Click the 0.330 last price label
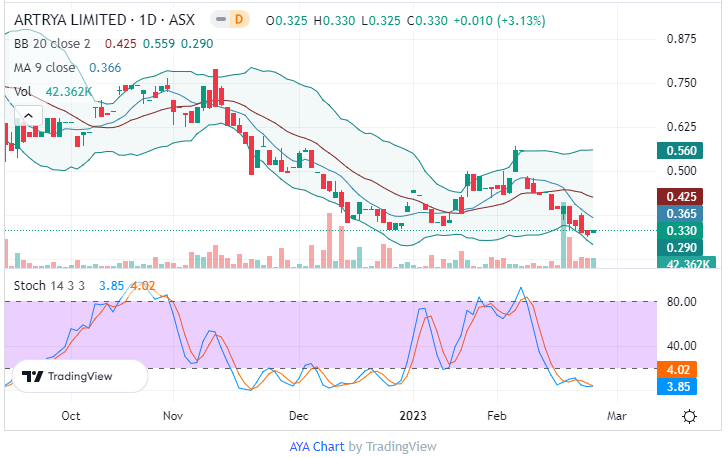The image size is (728, 457). 684,231
